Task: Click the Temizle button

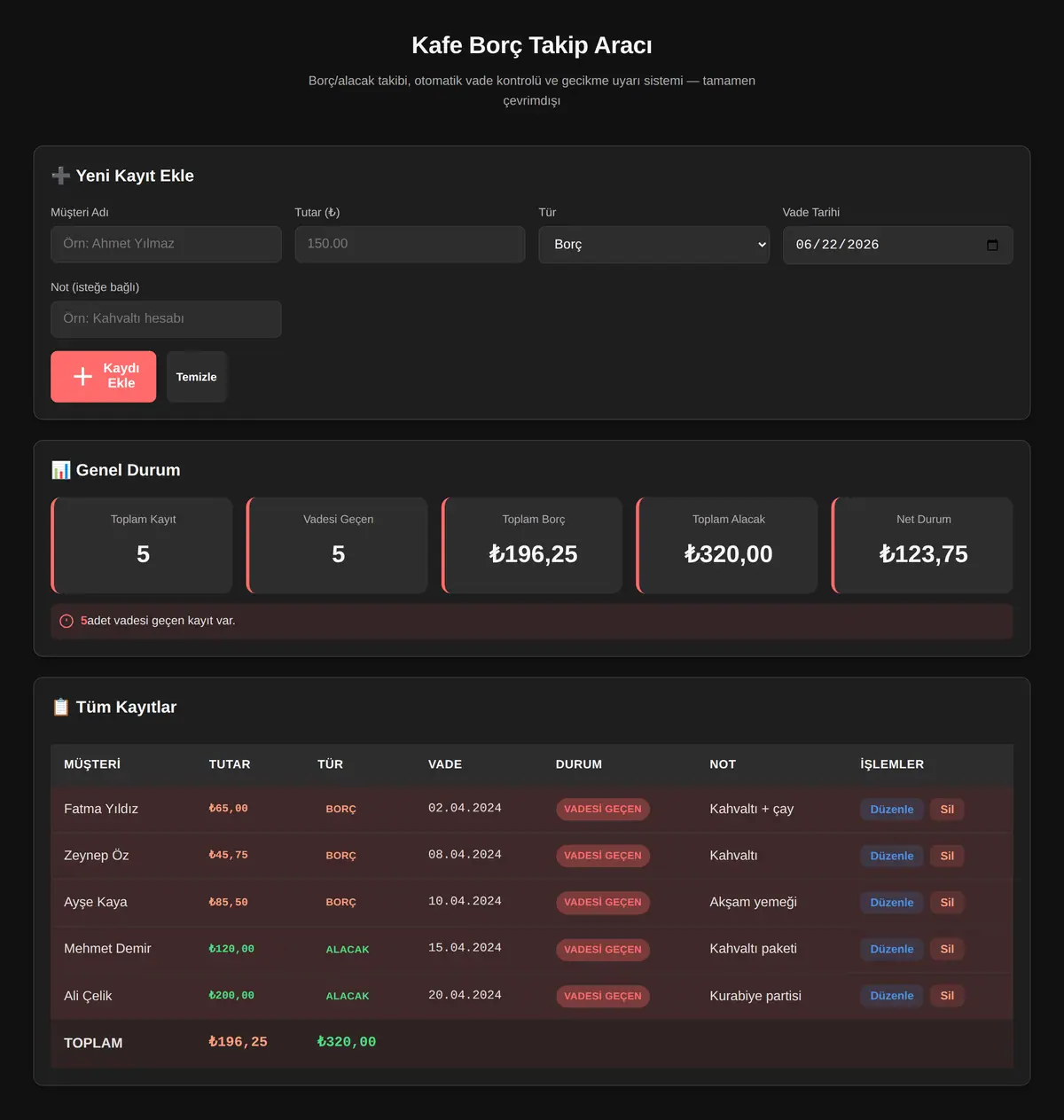Action: (197, 377)
